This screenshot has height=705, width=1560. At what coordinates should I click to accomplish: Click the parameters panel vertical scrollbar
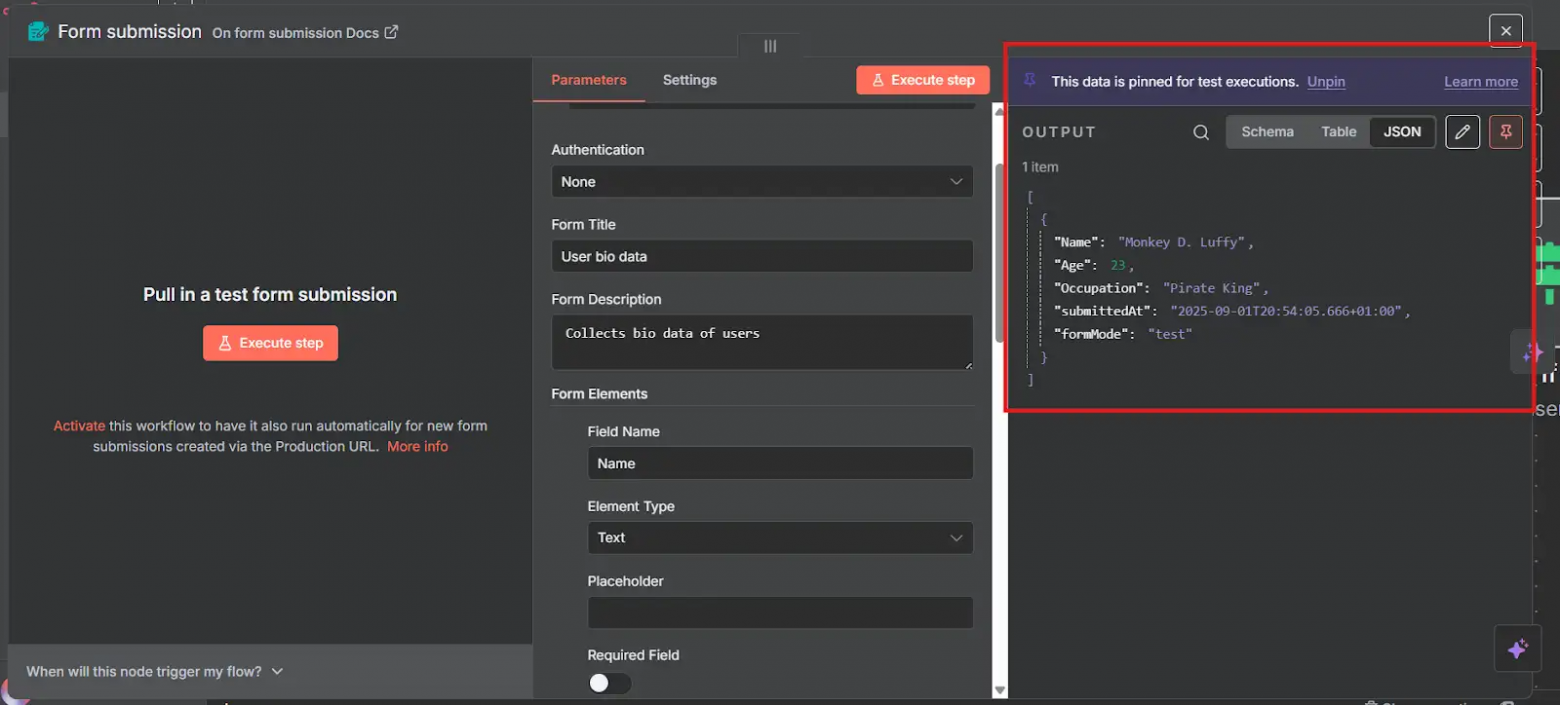click(x=999, y=250)
